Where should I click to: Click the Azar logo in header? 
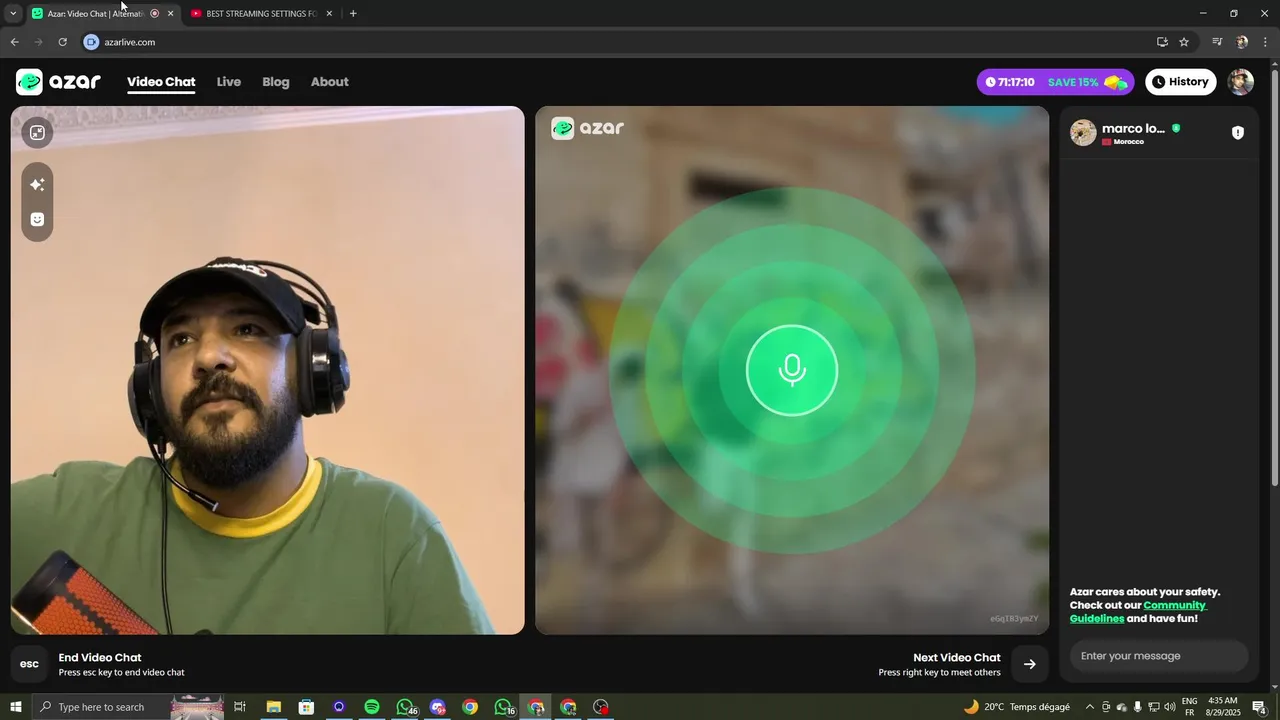[x=58, y=82]
